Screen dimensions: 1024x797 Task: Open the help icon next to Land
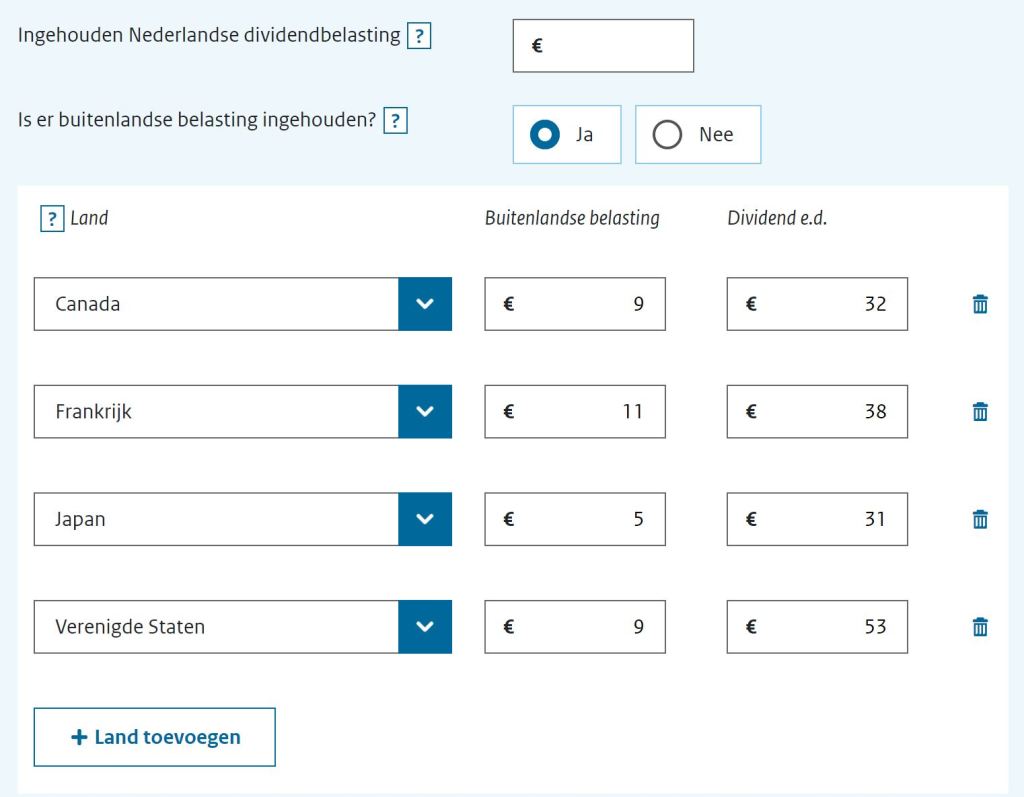[52, 218]
